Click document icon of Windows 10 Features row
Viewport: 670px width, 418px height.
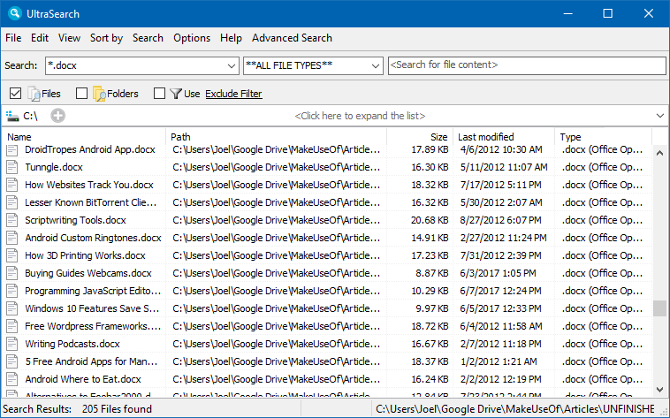(x=12, y=309)
